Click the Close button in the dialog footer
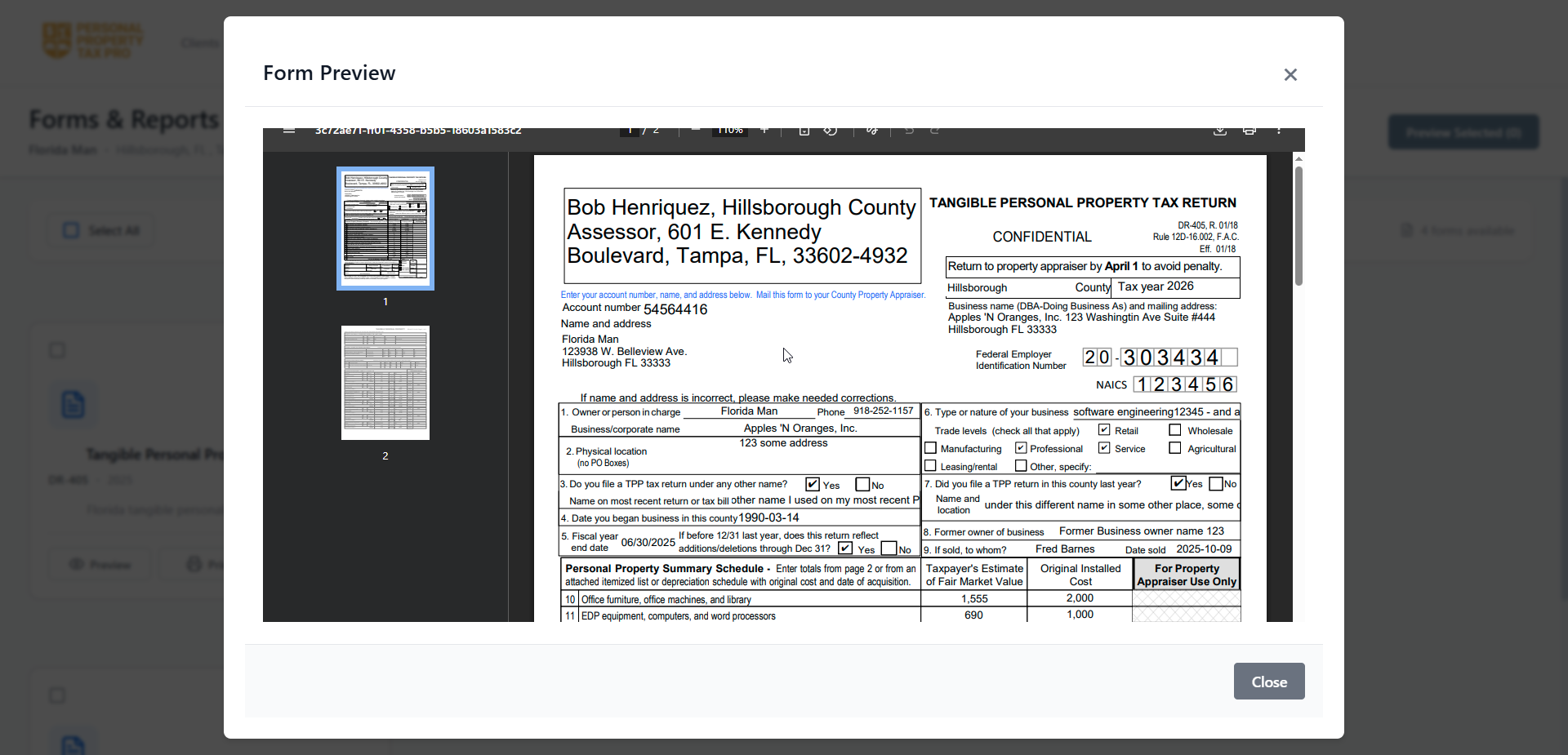The height and width of the screenshot is (755, 1568). pyautogui.click(x=1269, y=682)
